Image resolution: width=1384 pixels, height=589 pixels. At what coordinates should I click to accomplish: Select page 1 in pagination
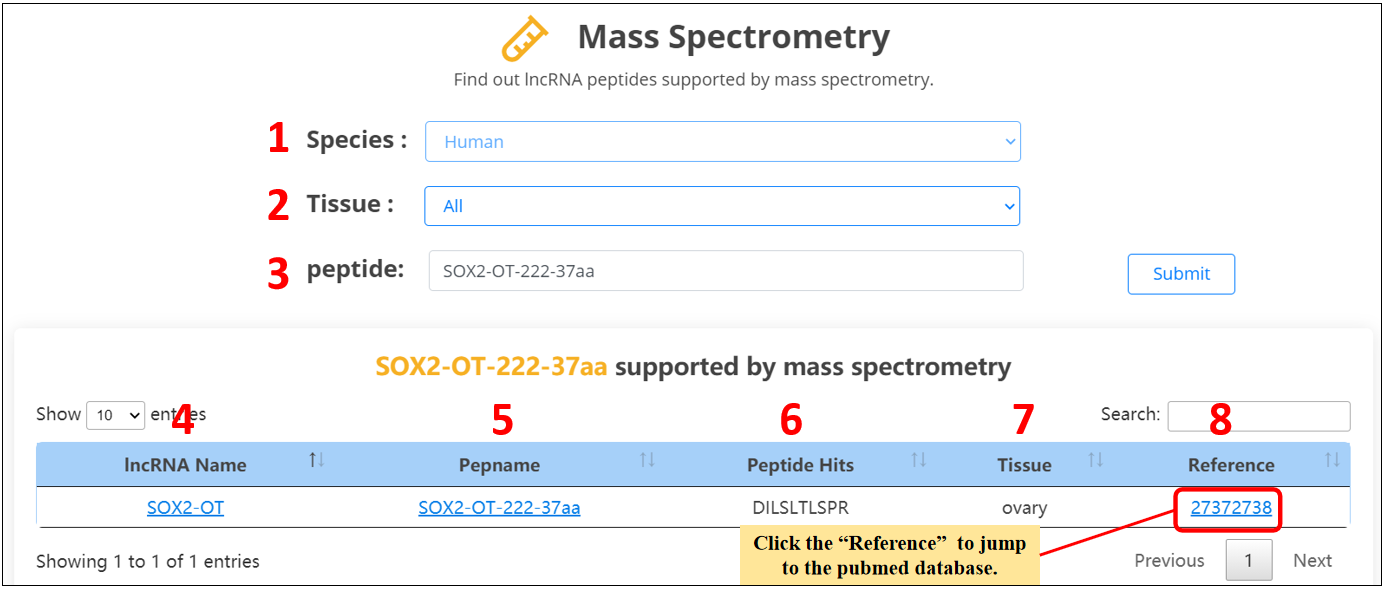pos(1248,561)
